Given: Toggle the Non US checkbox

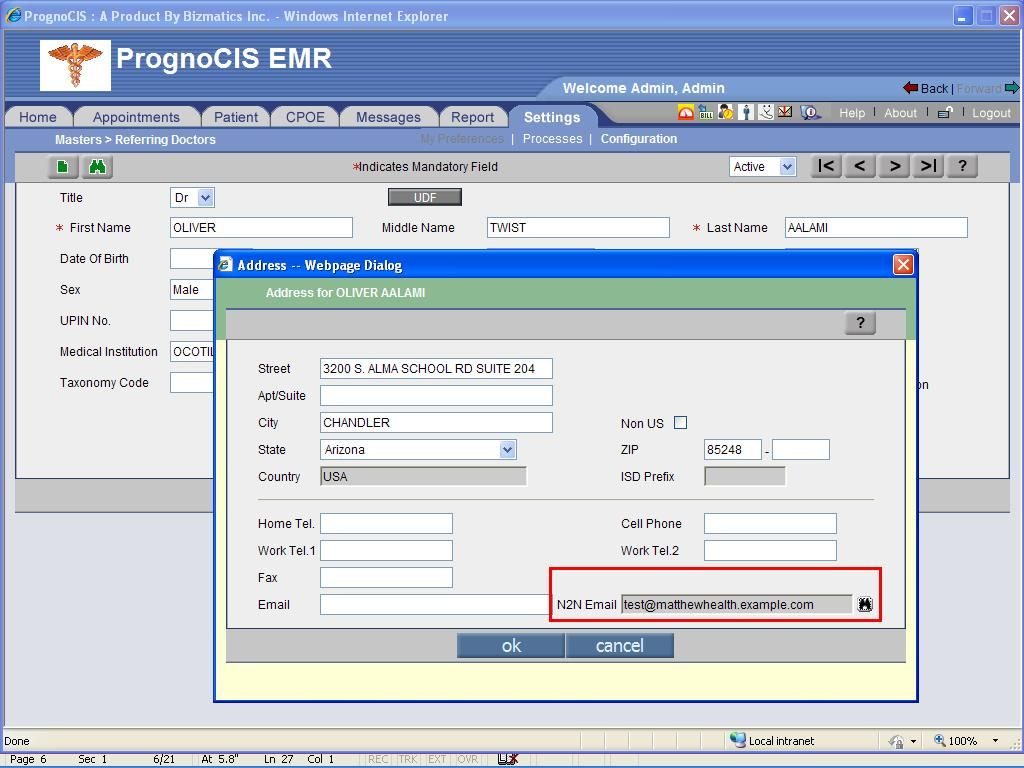Looking at the screenshot, I should point(680,423).
